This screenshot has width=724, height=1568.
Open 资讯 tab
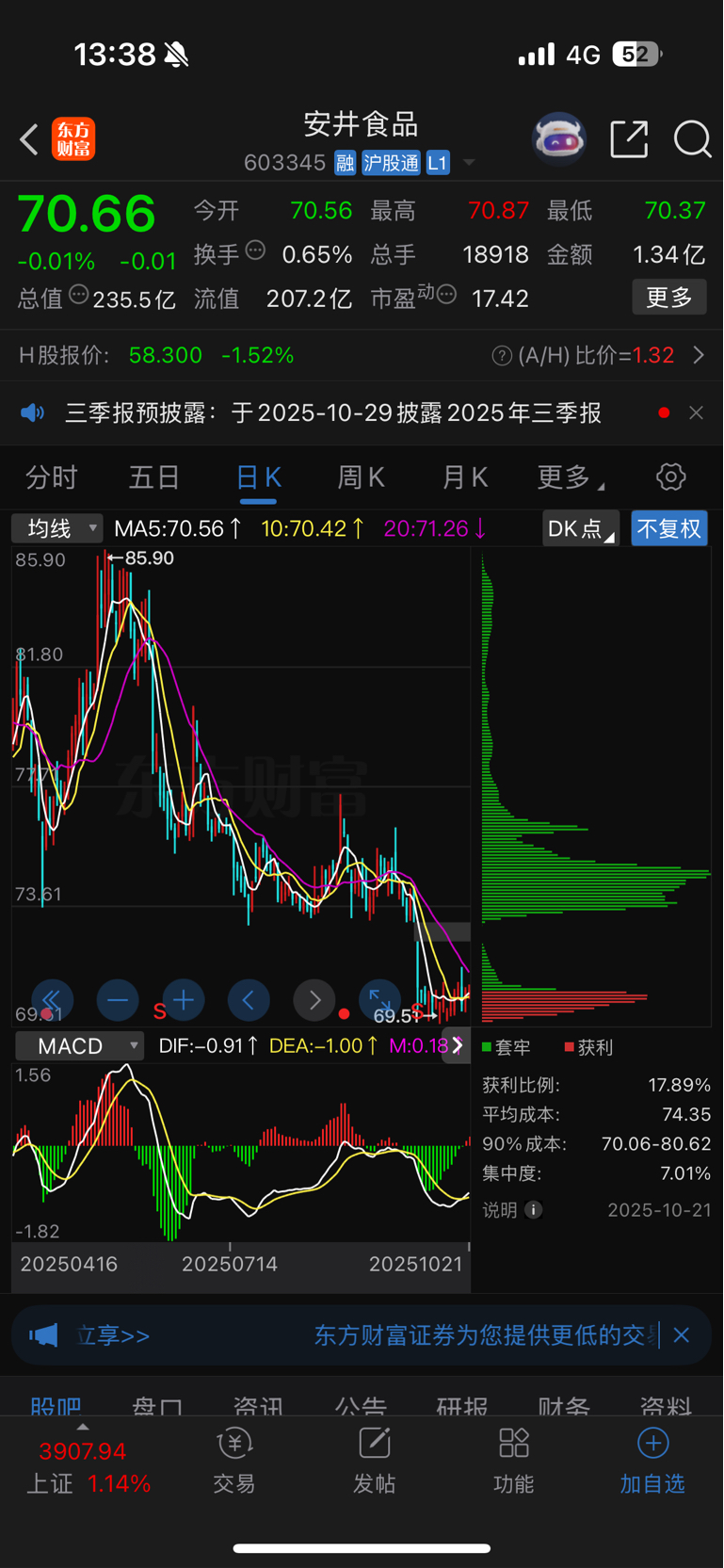tap(259, 1405)
